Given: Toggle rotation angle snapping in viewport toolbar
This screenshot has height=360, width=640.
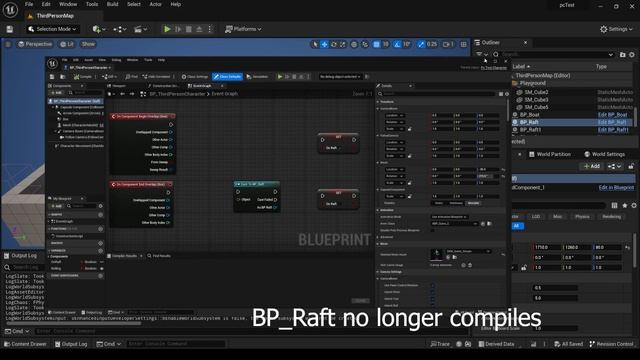Looking at the screenshot, I should pyautogui.click(x=397, y=44).
